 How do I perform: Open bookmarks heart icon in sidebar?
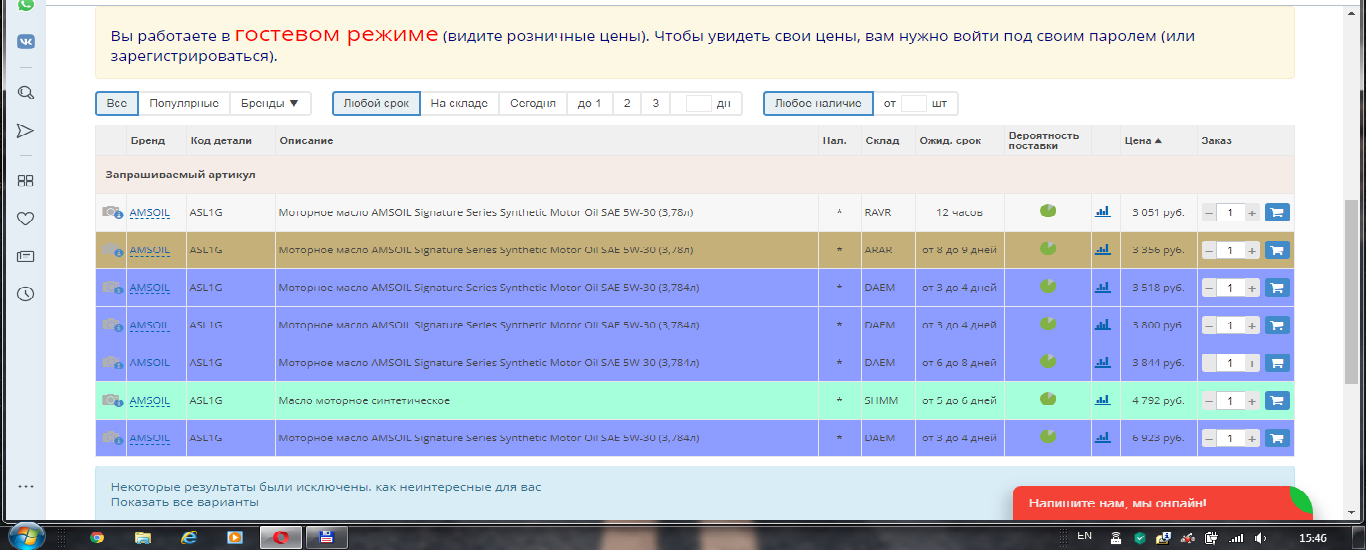(x=26, y=218)
